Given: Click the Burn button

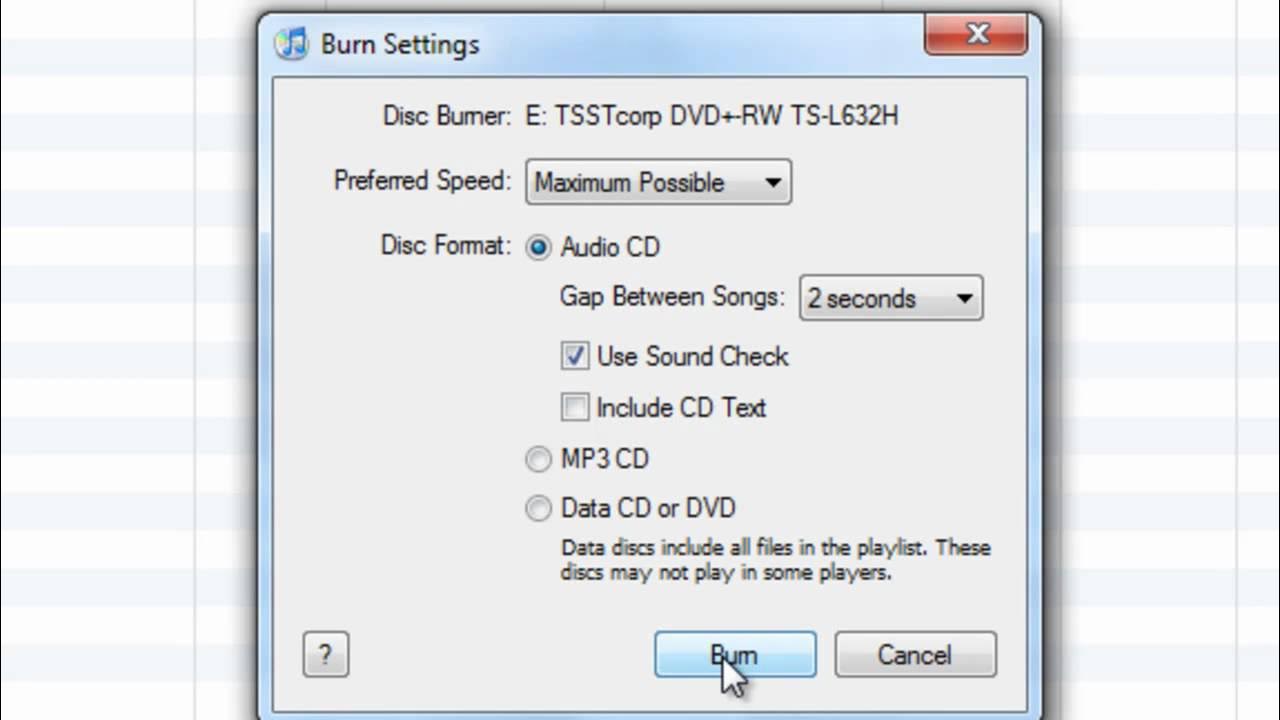Looking at the screenshot, I should point(735,655).
